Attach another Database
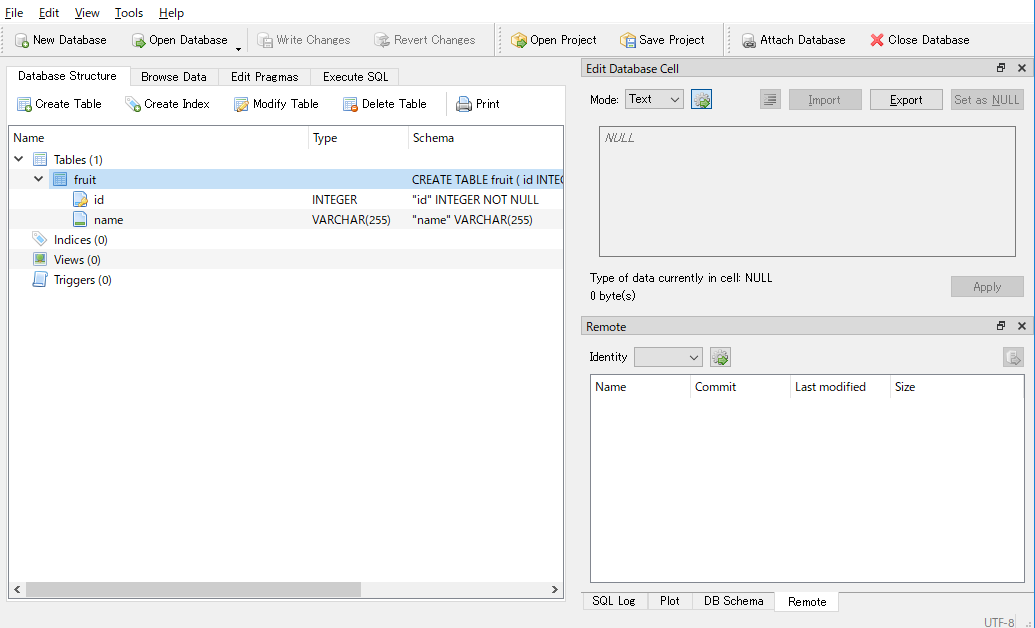Screen dimensions: 1035x628 794,40
